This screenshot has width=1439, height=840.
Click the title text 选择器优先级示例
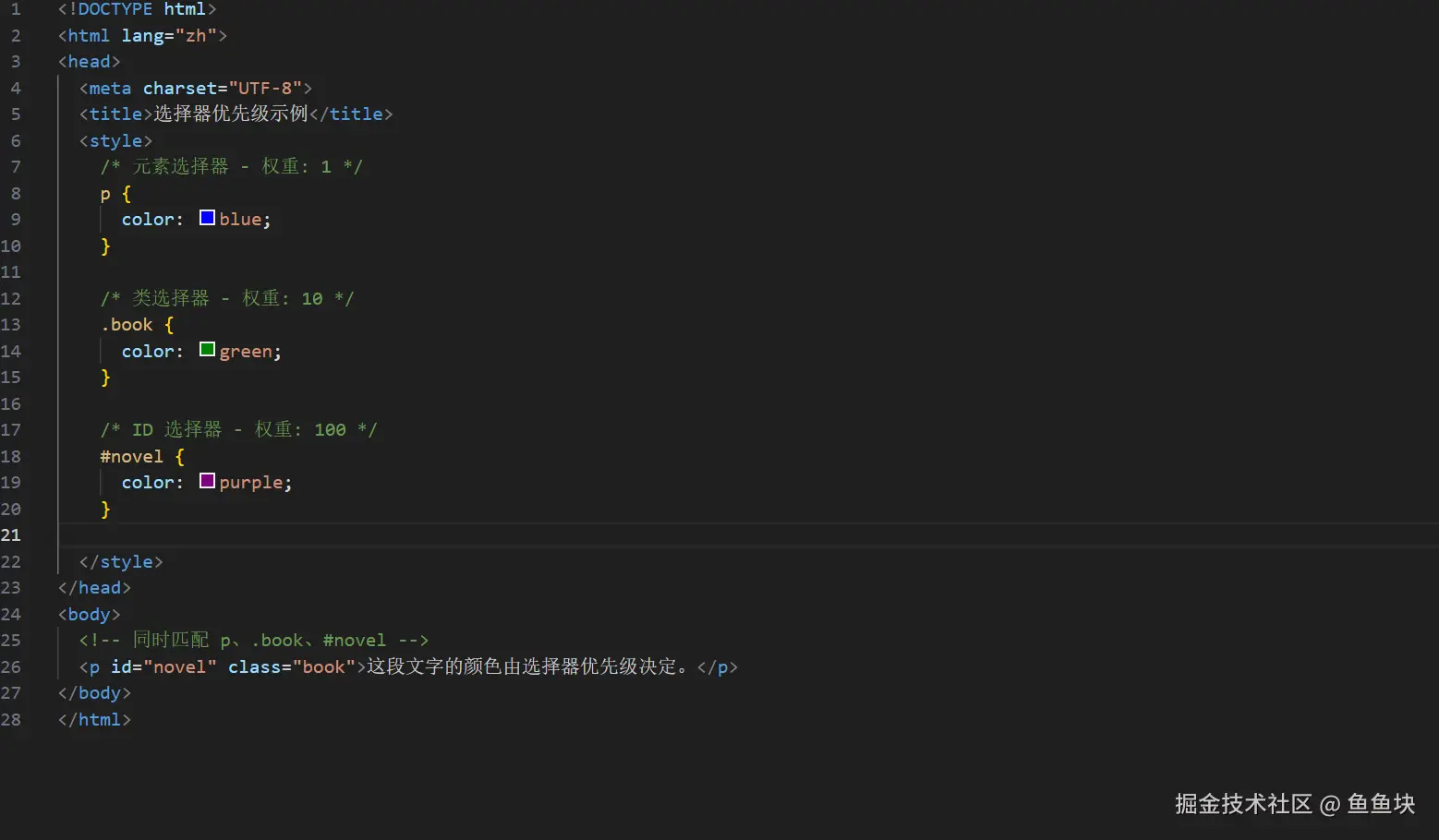tap(231, 114)
